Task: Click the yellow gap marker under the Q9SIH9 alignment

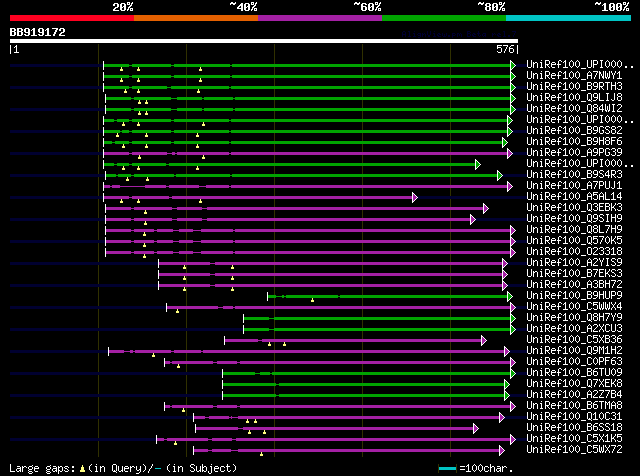Action: coord(145,223)
